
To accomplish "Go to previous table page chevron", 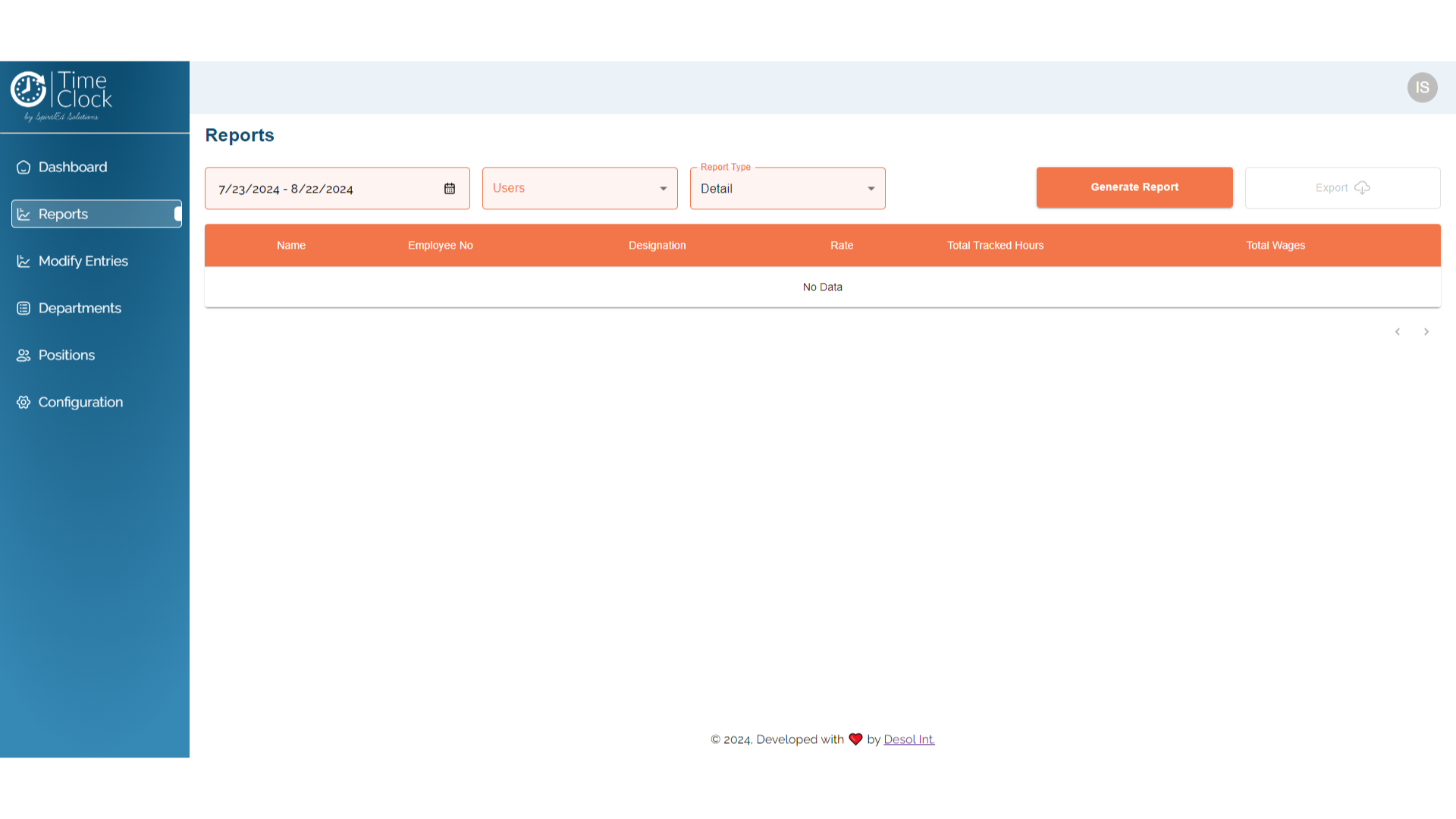I will click(1397, 332).
